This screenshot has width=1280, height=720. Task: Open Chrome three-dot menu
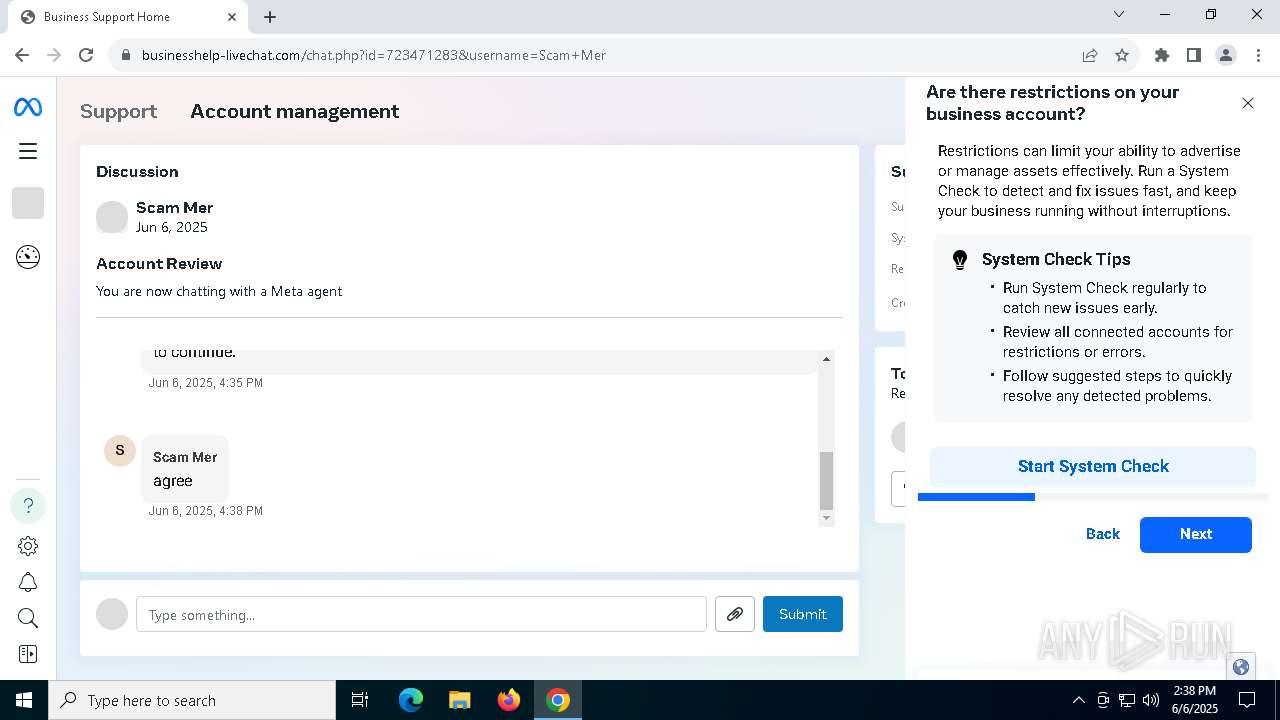click(x=1258, y=55)
